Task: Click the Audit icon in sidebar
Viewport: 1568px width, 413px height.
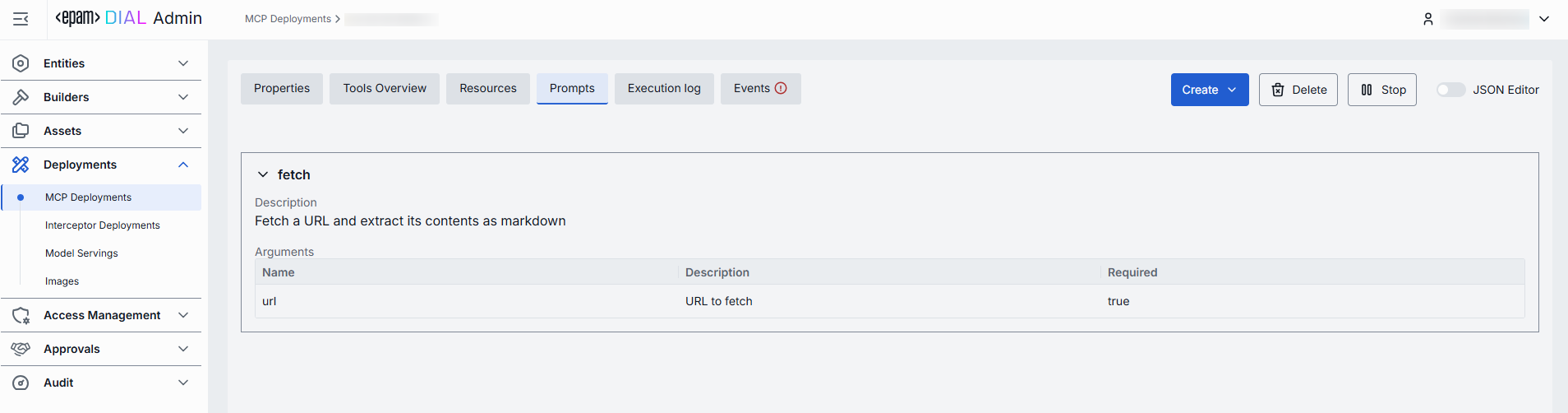Action: pyautogui.click(x=21, y=383)
